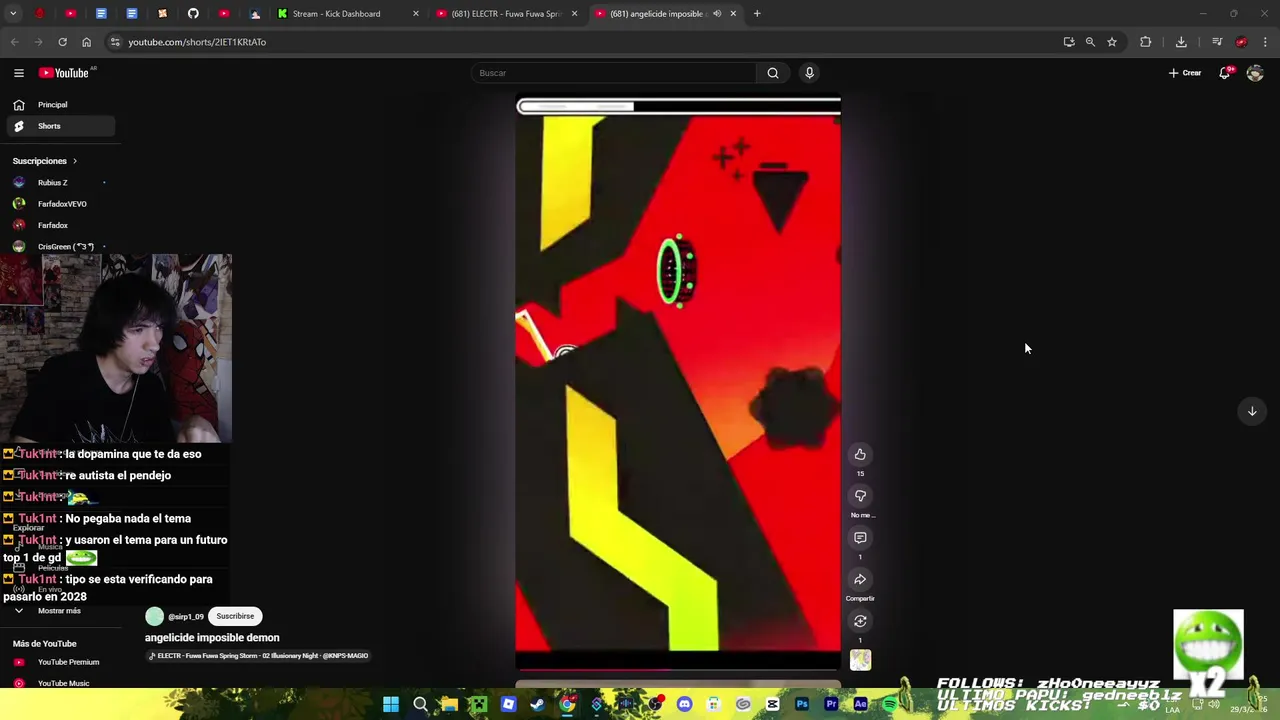Subscribe with the Suscribirse button
This screenshot has height=720, width=1280.
coord(235,616)
